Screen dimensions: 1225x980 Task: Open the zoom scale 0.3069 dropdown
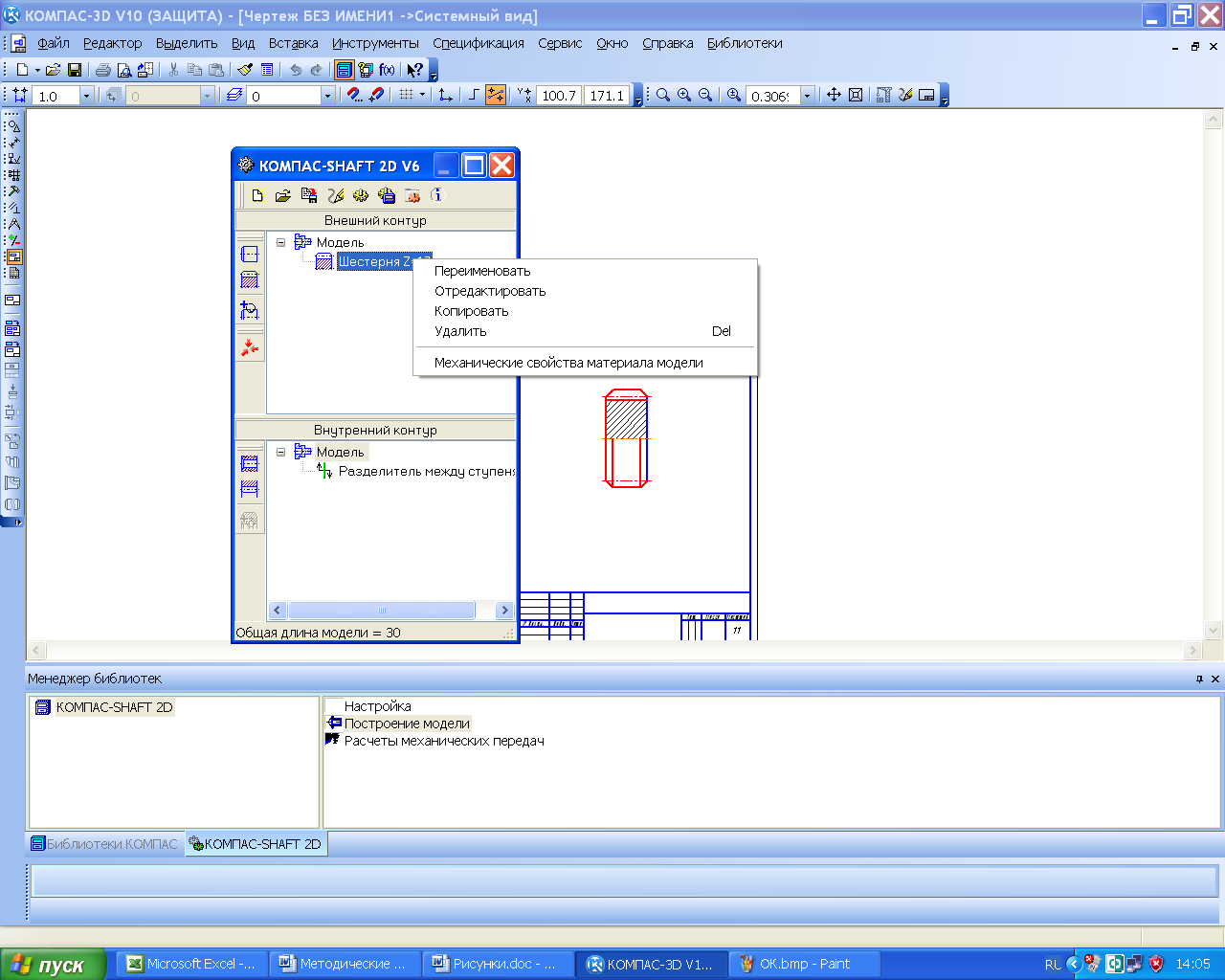[807, 96]
